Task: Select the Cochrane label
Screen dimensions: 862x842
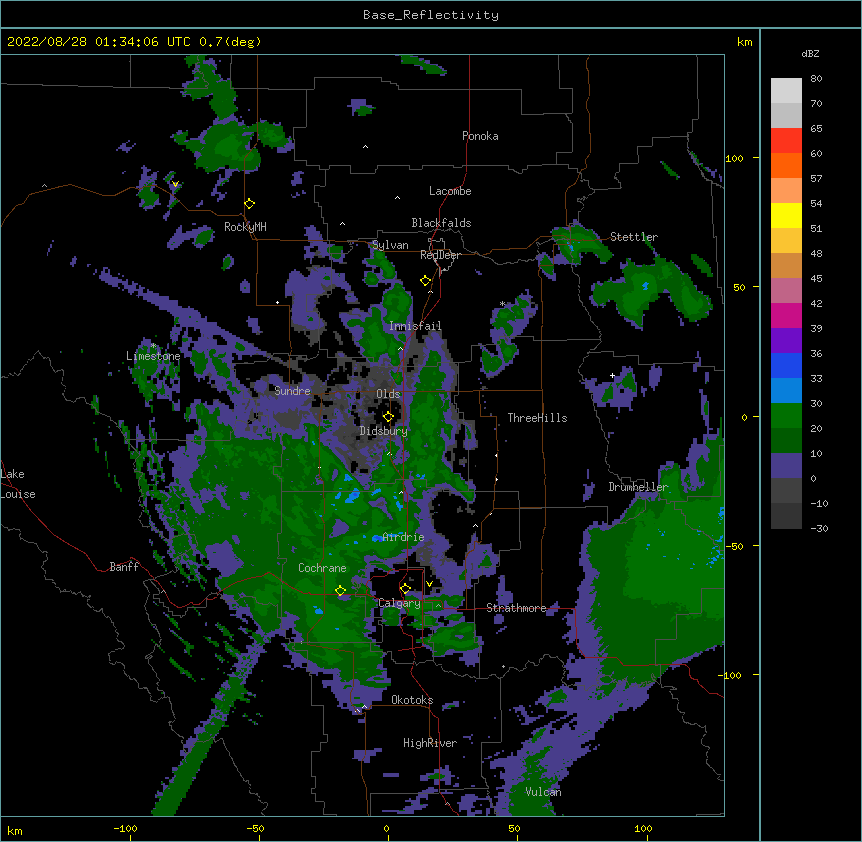Action: [x=322, y=568]
